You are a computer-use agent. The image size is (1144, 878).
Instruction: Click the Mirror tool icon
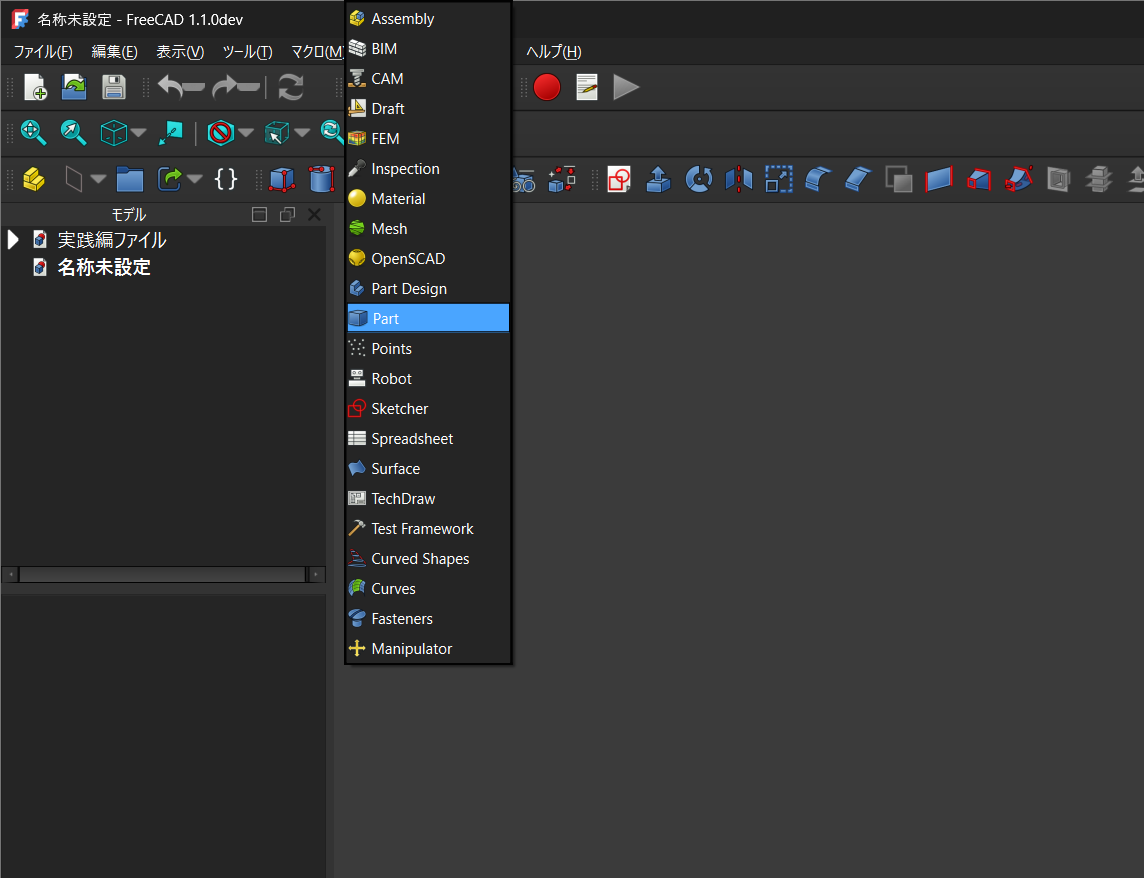(x=738, y=179)
